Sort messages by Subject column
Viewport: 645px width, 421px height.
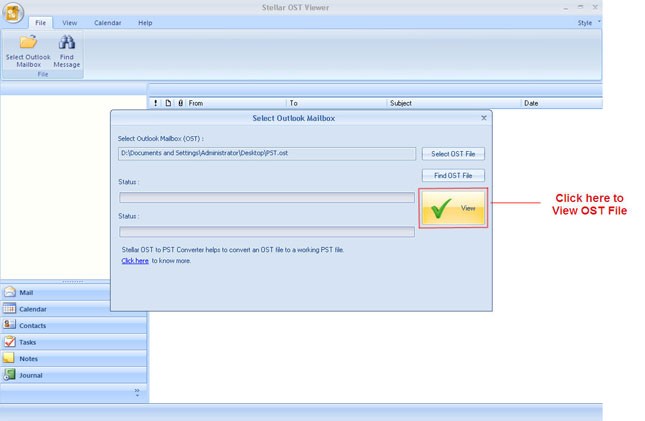coord(454,103)
